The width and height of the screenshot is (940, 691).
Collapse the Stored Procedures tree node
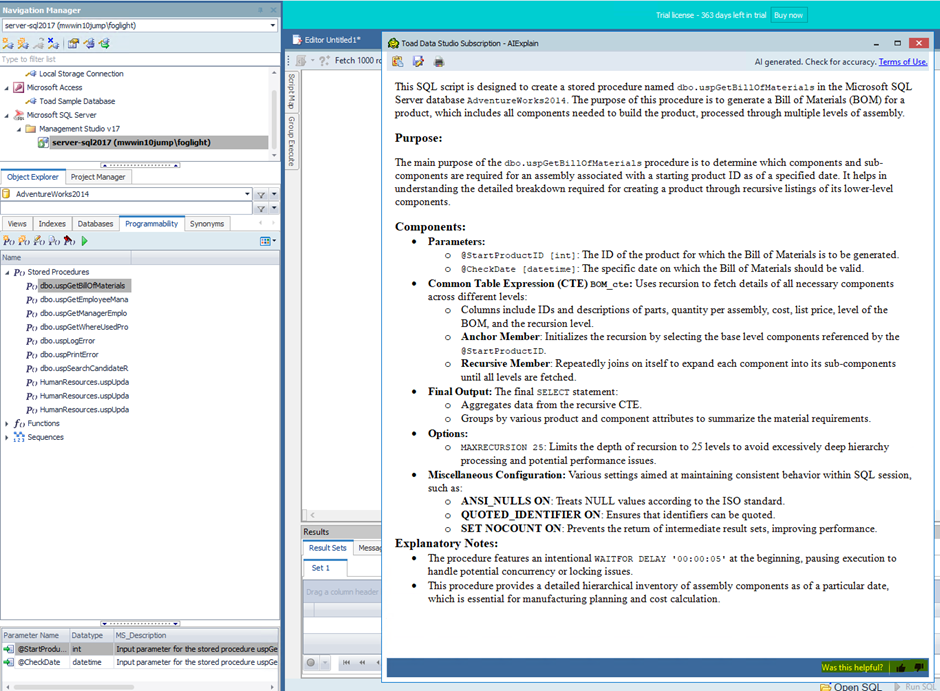coord(7,272)
